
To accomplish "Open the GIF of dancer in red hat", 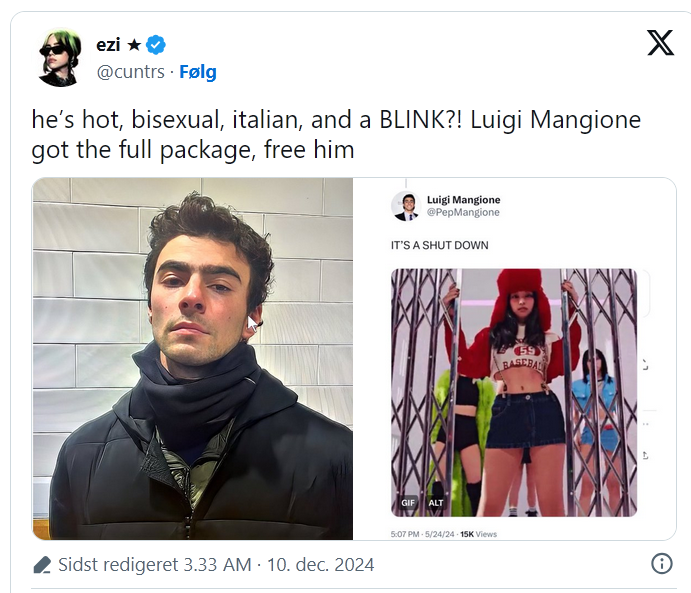I will pos(514,392).
